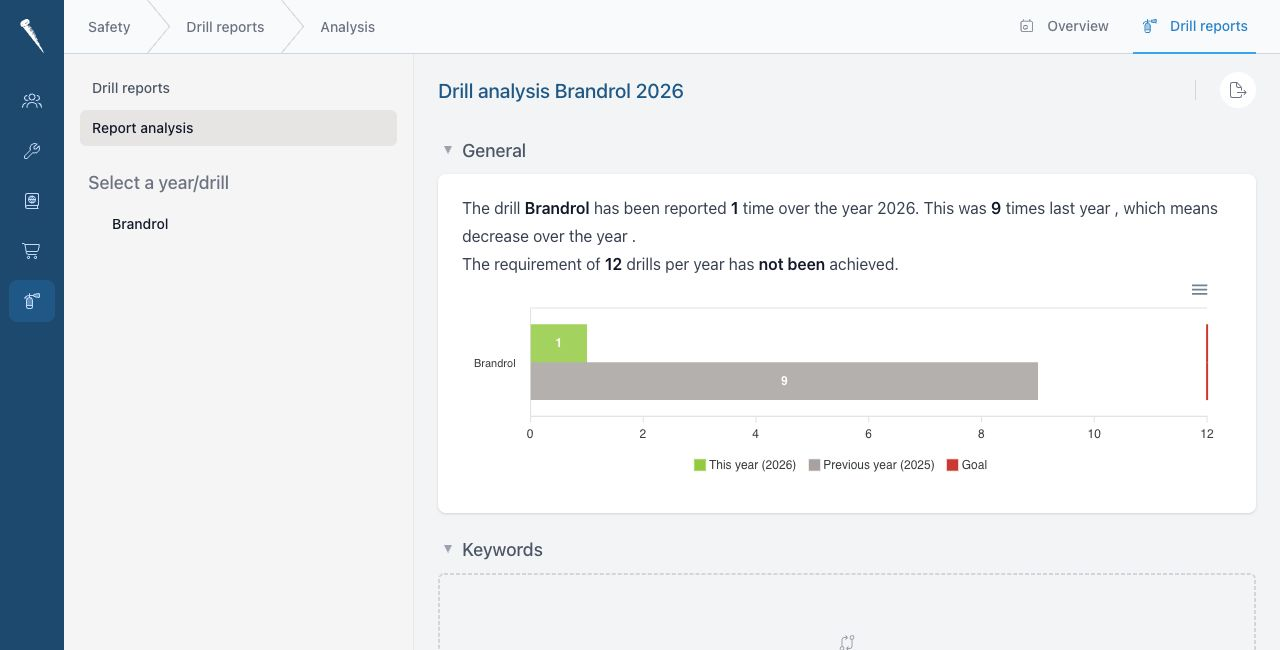Open the shopping cart icon in the sidebar

point(32,251)
